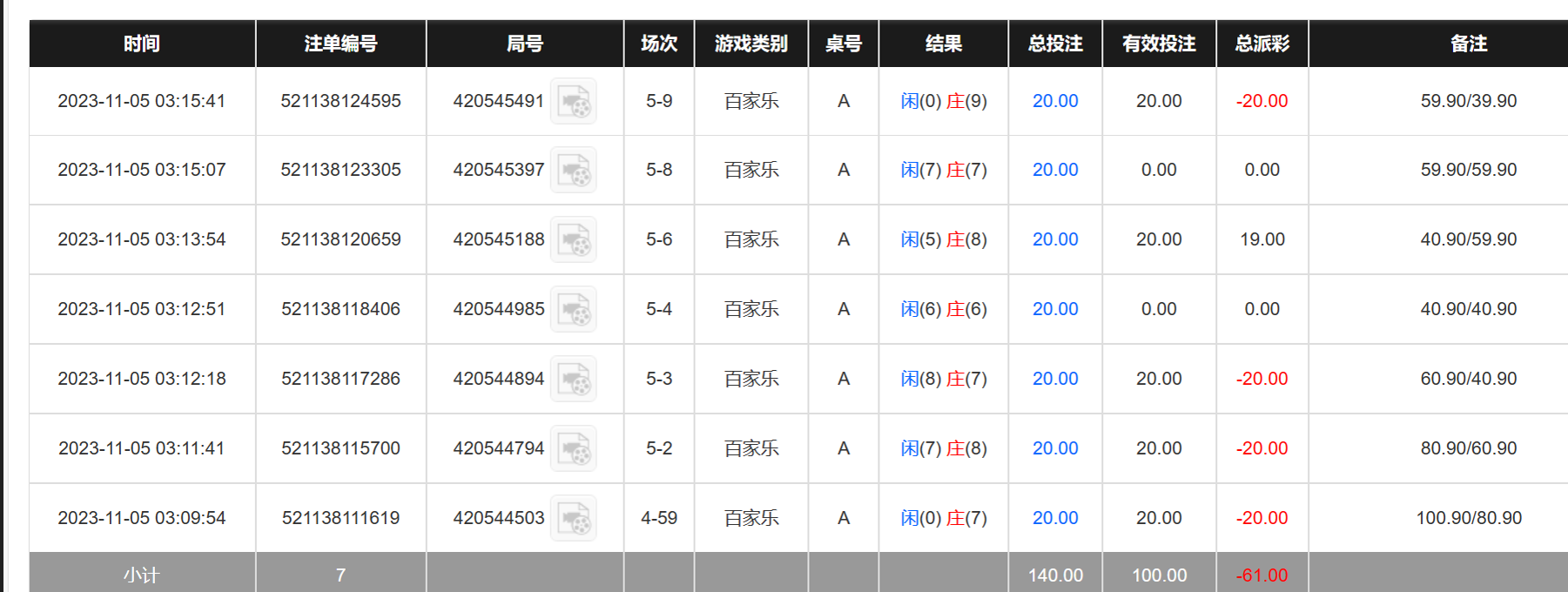1568x592 pixels.
Task: Open the replay icon for round 420545188
Action: click(x=574, y=240)
